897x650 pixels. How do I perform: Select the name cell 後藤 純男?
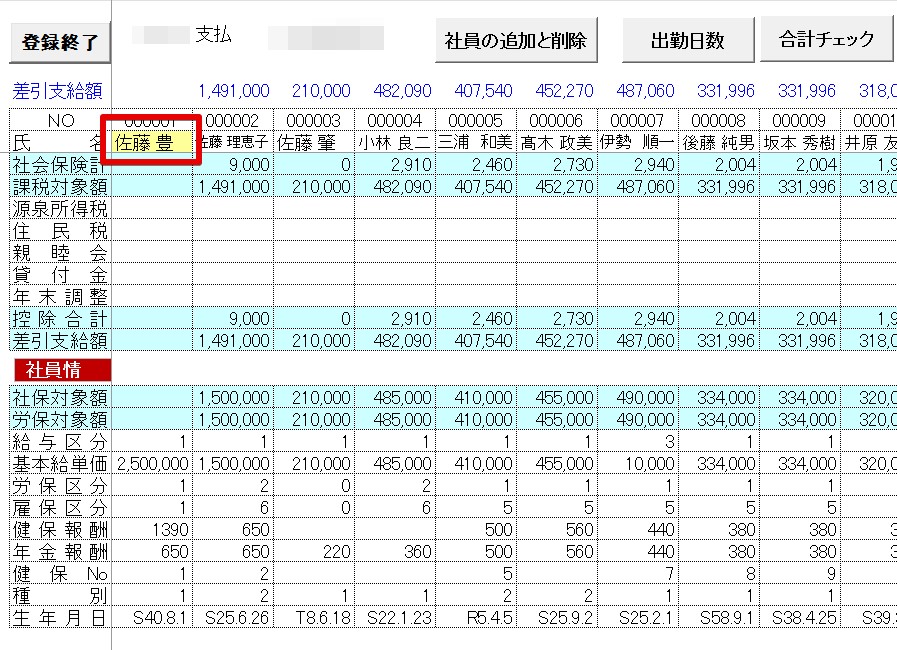tap(719, 142)
